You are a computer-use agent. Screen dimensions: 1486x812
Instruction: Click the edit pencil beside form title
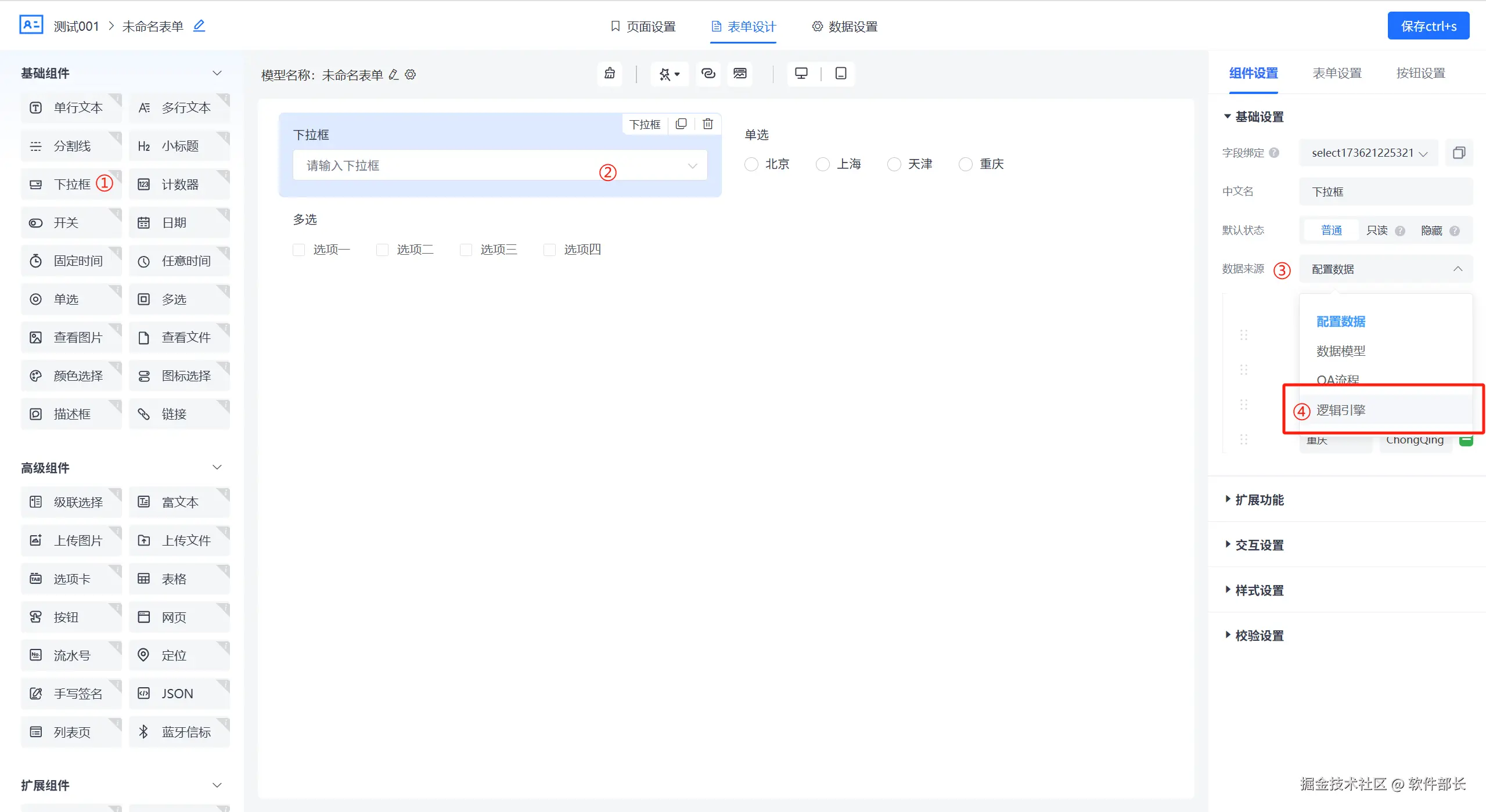tap(199, 26)
